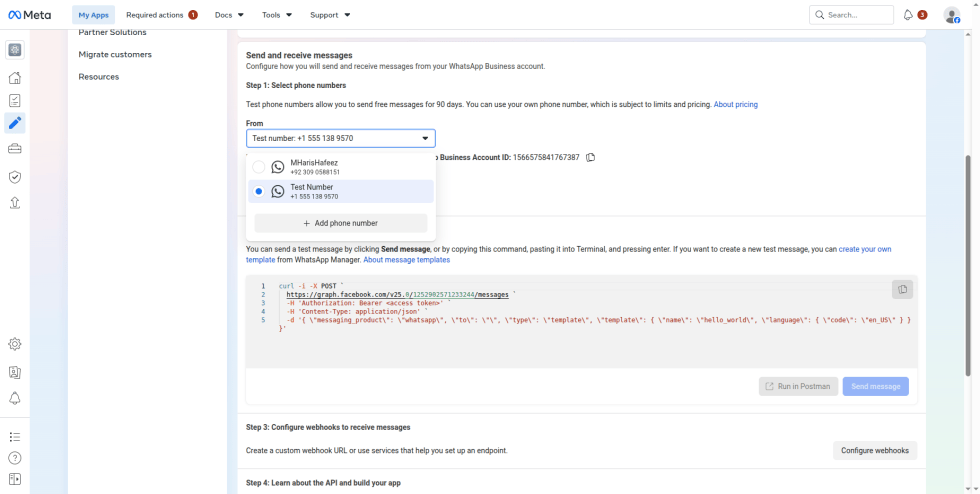Click the Meta logo
This screenshot has height=494, width=980.
[30, 15]
